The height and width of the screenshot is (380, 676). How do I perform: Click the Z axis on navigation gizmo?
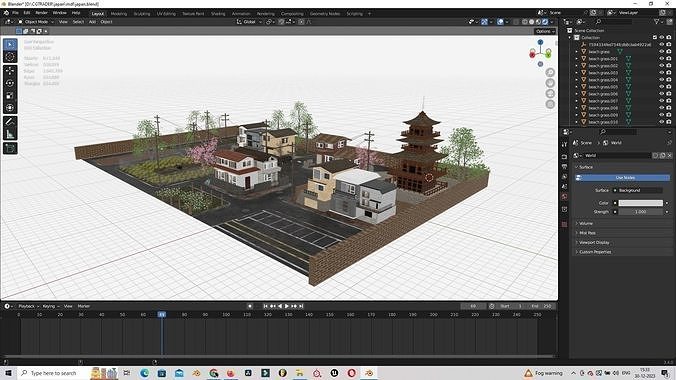tap(540, 42)
